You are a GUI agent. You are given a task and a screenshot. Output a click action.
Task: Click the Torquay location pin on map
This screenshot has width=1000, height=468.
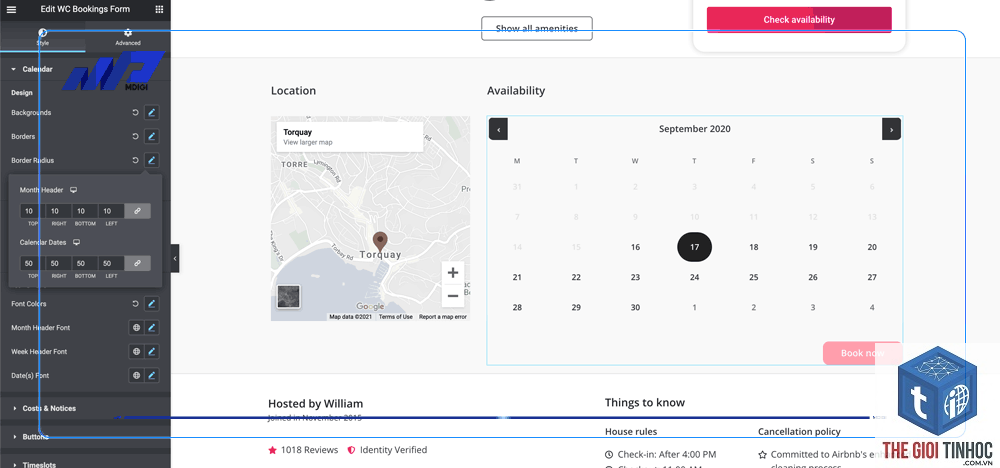coord(380,242)
